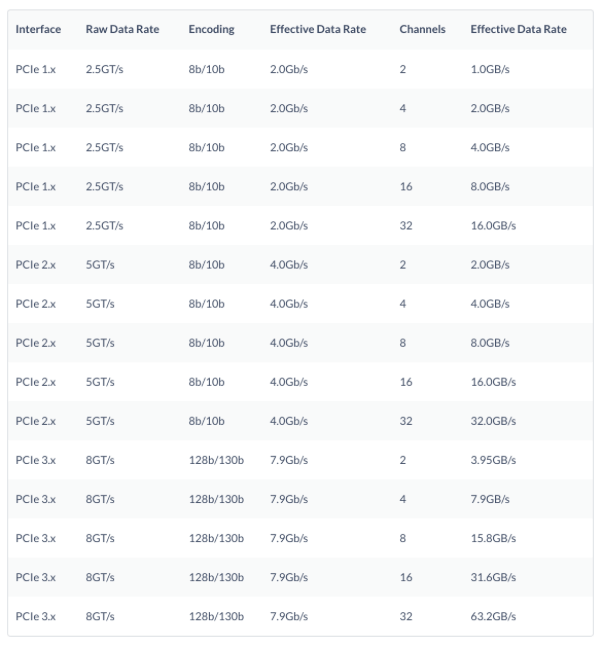This screenshot has width=601, height=648.
Task: Select PCIe 3.x in the last table row
Action: (36, 616)
